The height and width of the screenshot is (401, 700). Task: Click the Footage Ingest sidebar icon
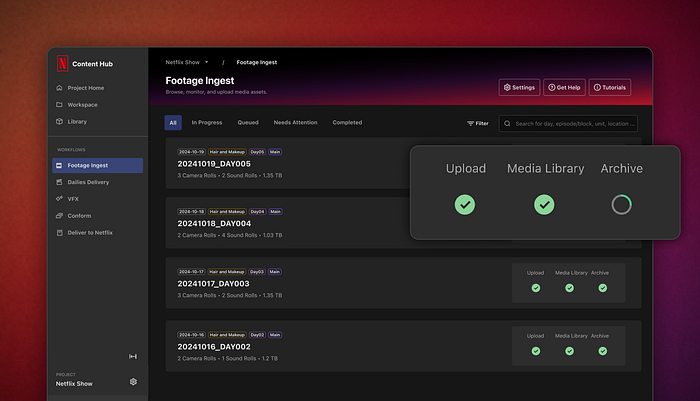coord(59,165)
